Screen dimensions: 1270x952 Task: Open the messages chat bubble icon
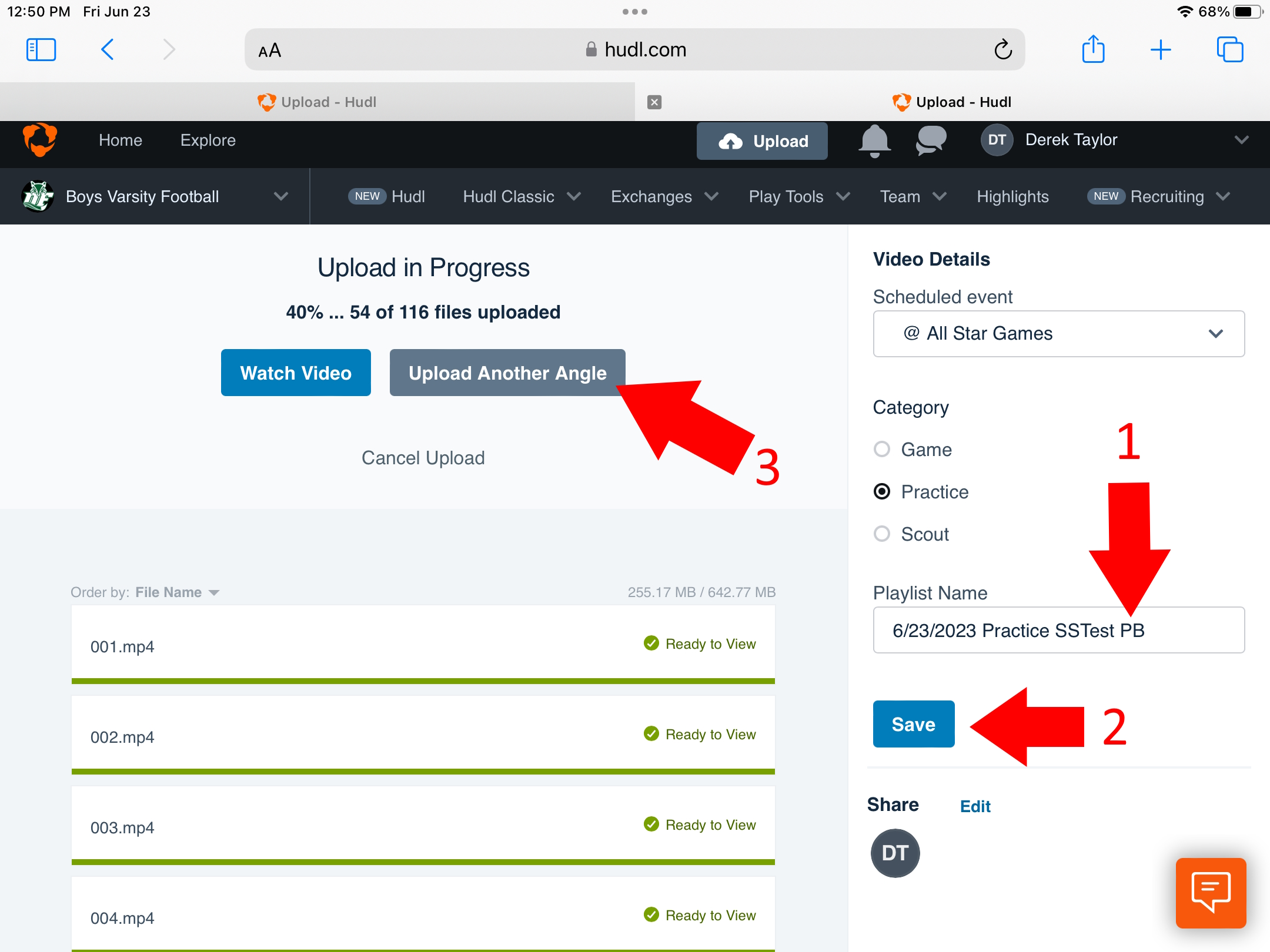[x=931, y=141]
